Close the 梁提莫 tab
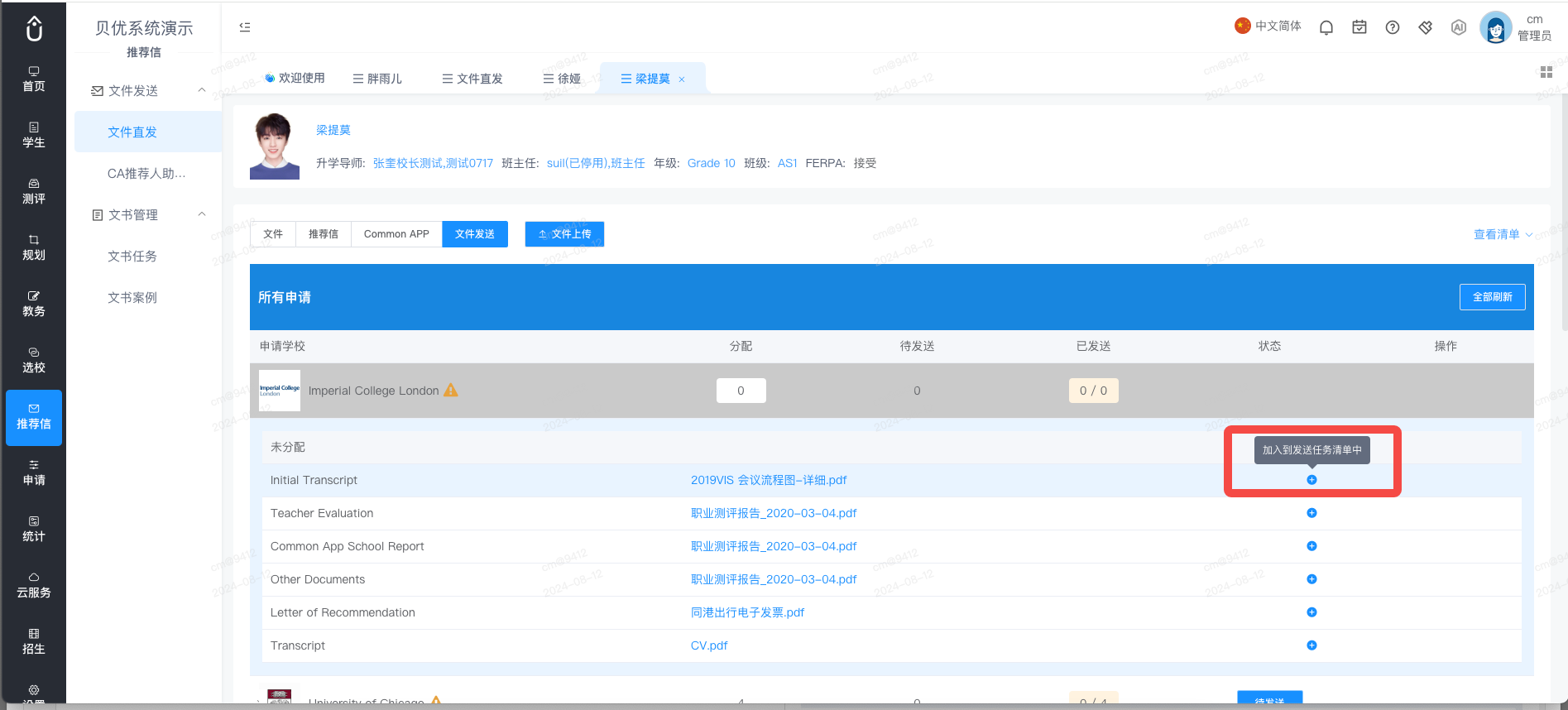1568x710 pixels. pyautogui.click(x=682, y=79)
